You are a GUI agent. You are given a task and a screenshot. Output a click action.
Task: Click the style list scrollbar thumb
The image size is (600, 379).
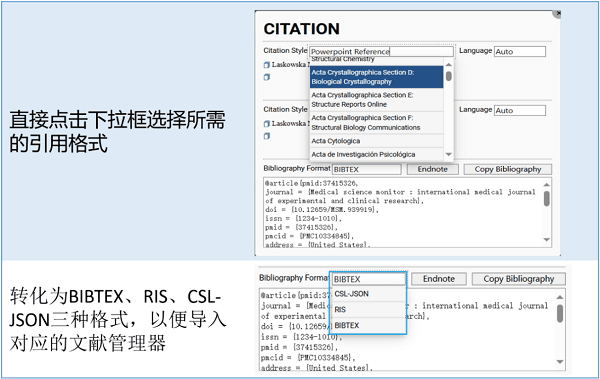pos(449,76)
